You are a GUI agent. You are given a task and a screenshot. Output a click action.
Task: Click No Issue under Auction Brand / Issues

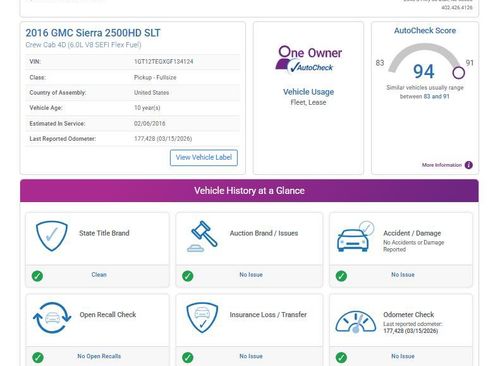251,275
